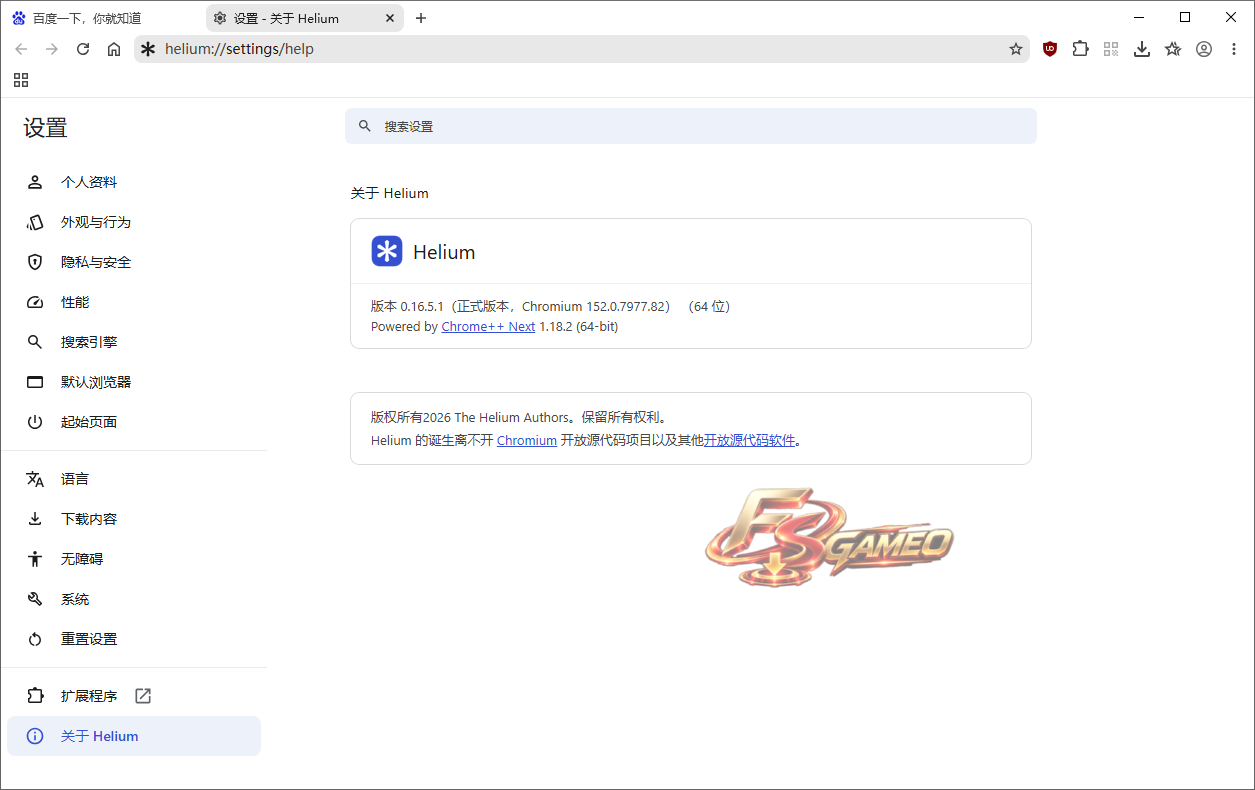Viewport: 1255px width, 790px height.
Task: Bookmark this page with the star icon
Action: (x=1016, y=49)
